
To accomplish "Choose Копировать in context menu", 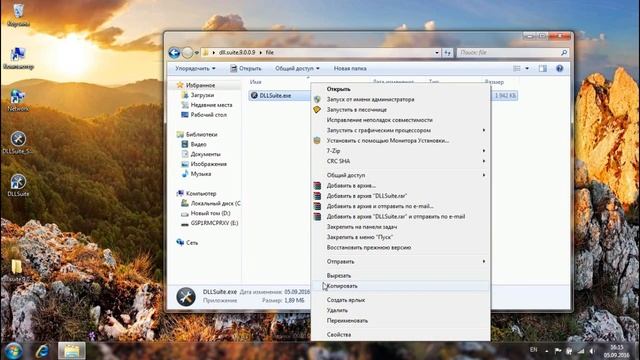I will coord(400,286).
